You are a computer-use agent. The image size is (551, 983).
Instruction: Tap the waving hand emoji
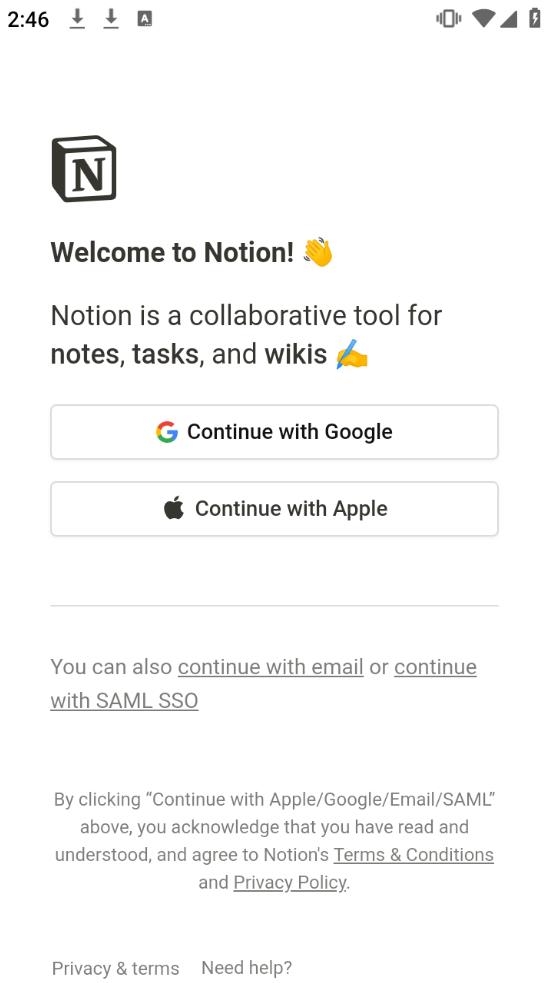point(318,252)
